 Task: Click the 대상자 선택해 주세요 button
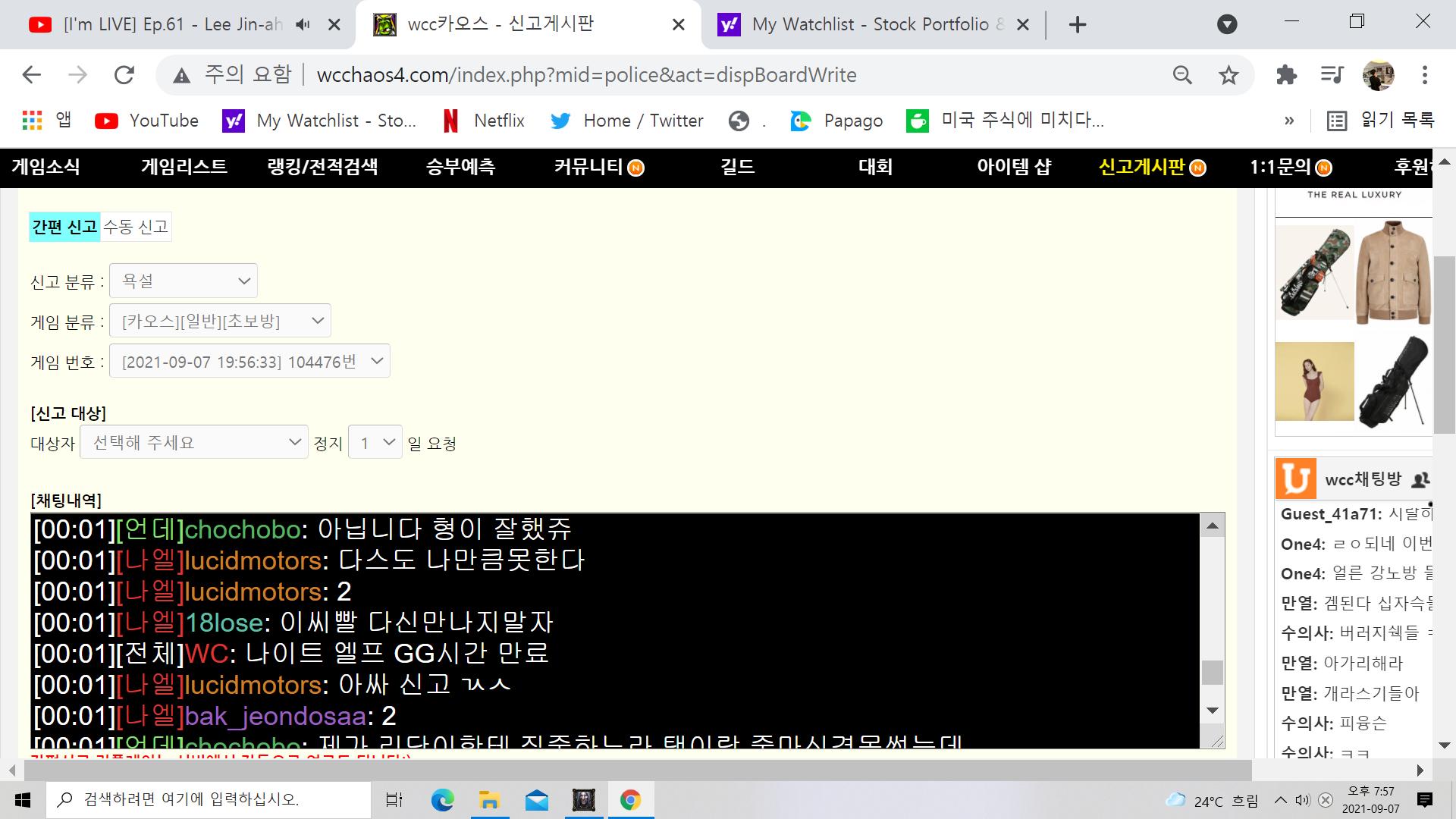coord(193,442)
